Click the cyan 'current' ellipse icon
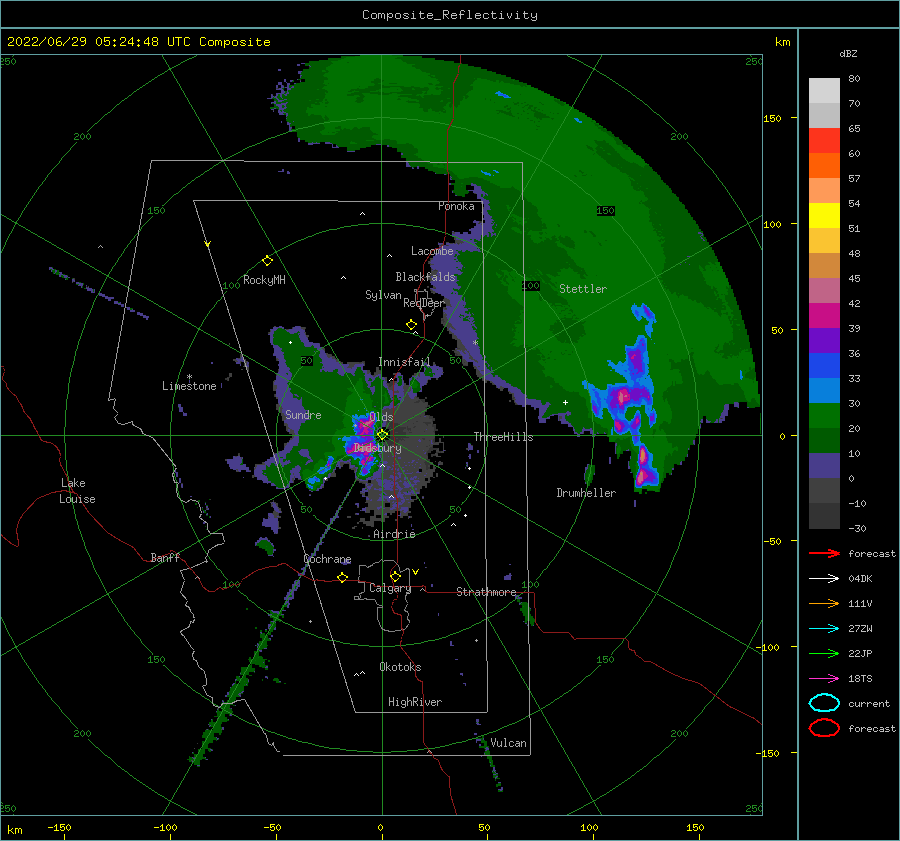 (824, 703)
